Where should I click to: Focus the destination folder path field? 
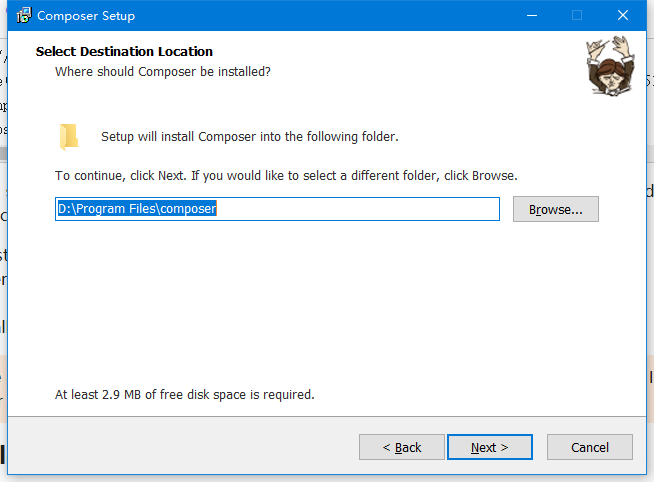[x=277, y=209]
